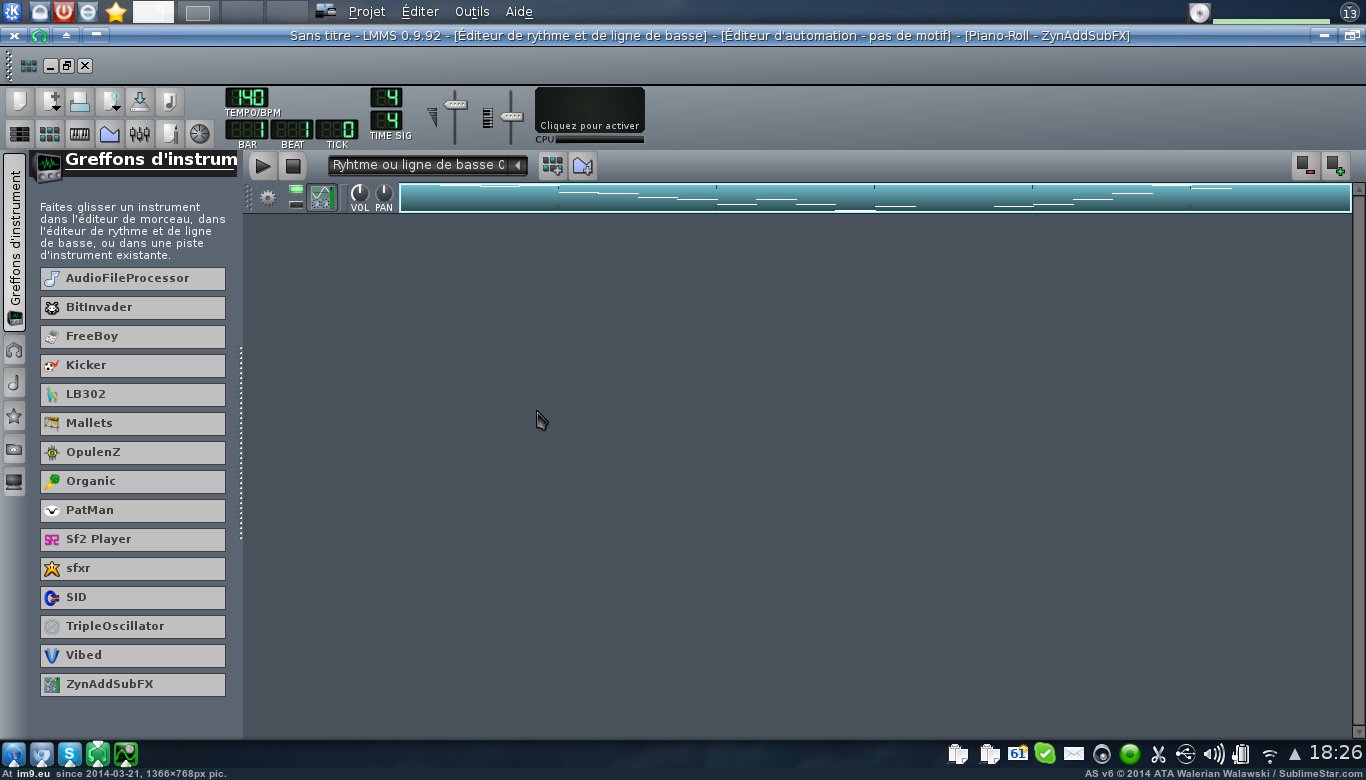The height and width of the screenshot is (780, 1366).
Task: Toggle the track mute LED
Action: point(296,190)
